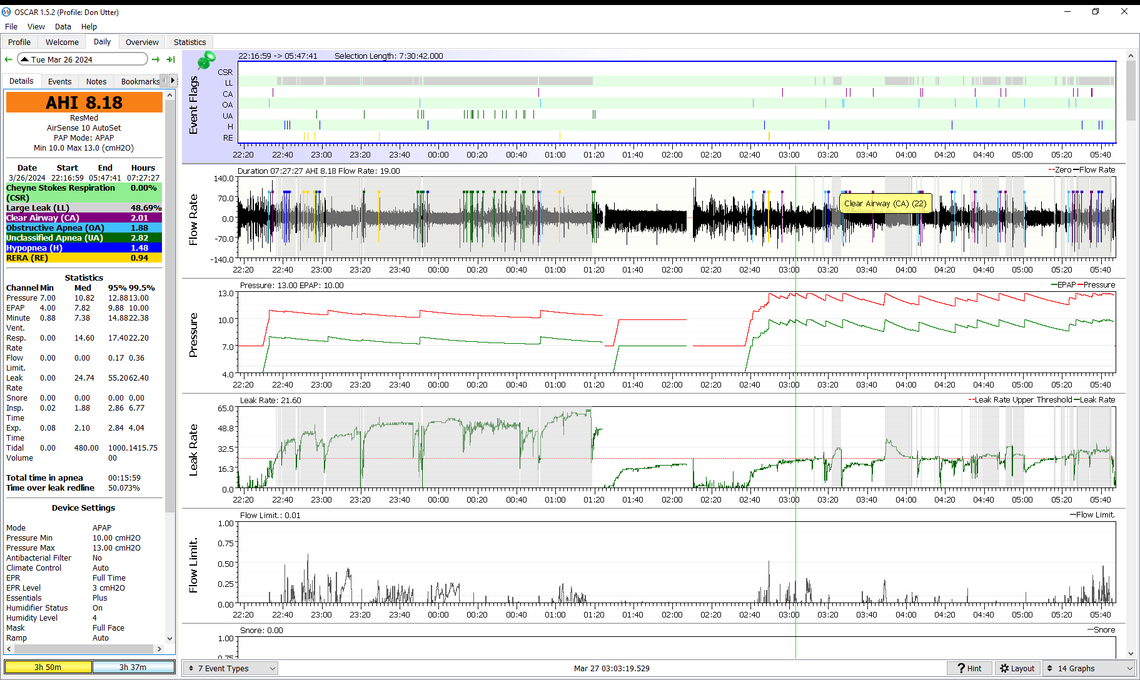This screenshot has height=680, width=1140.
Task: Click the Humidity Level 4 setting
Action: pos(52,618)
